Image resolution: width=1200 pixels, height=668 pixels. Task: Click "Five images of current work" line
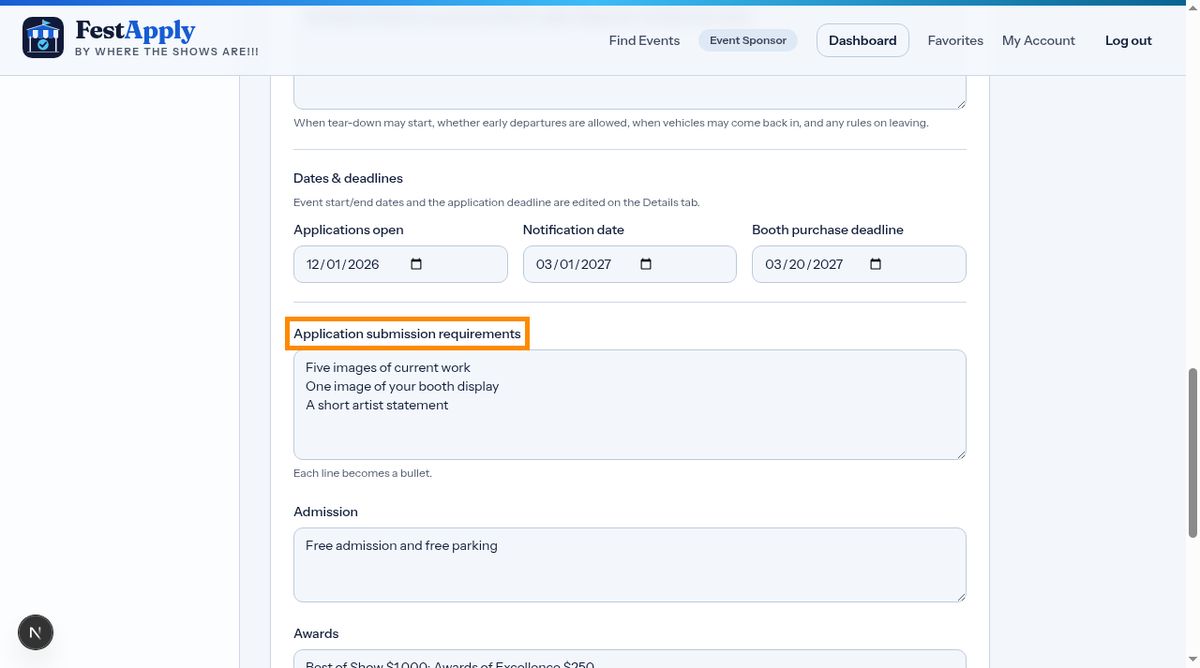pyautogui.click(x=388, y=367)
